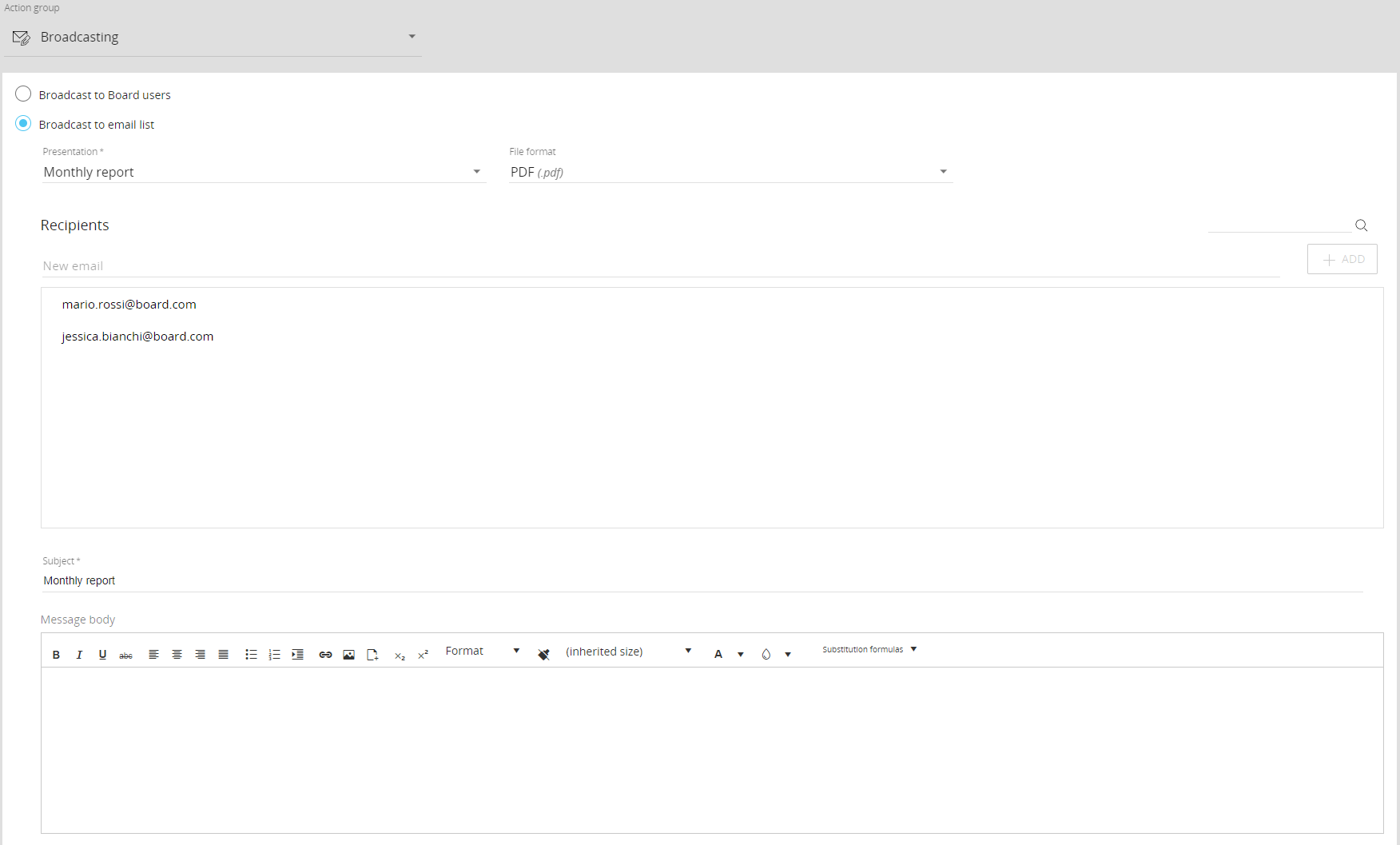Click the recipients search magnifier icon
Image resolution: width=1400 pixels, height=845 pixels.
click(x=1361, y=225)
